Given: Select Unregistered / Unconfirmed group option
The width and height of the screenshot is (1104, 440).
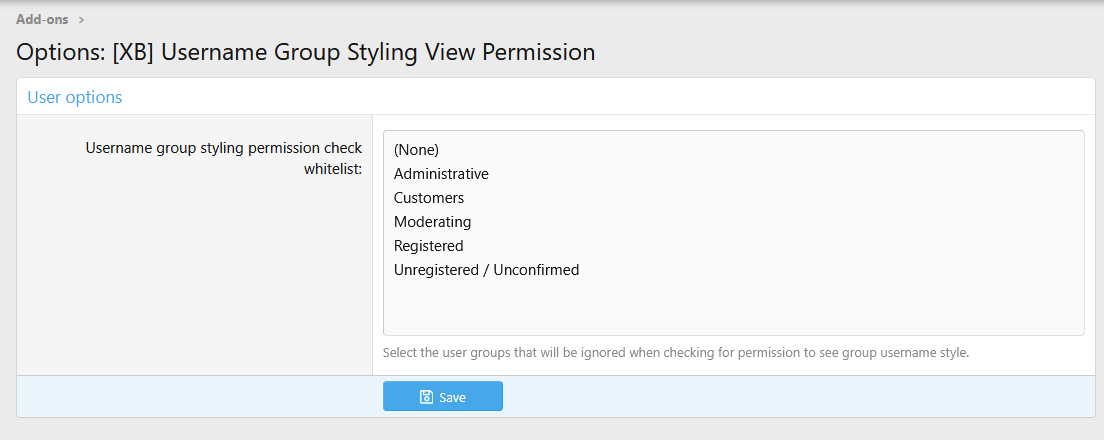Looking at the screenshot, I should coord(486,270).
